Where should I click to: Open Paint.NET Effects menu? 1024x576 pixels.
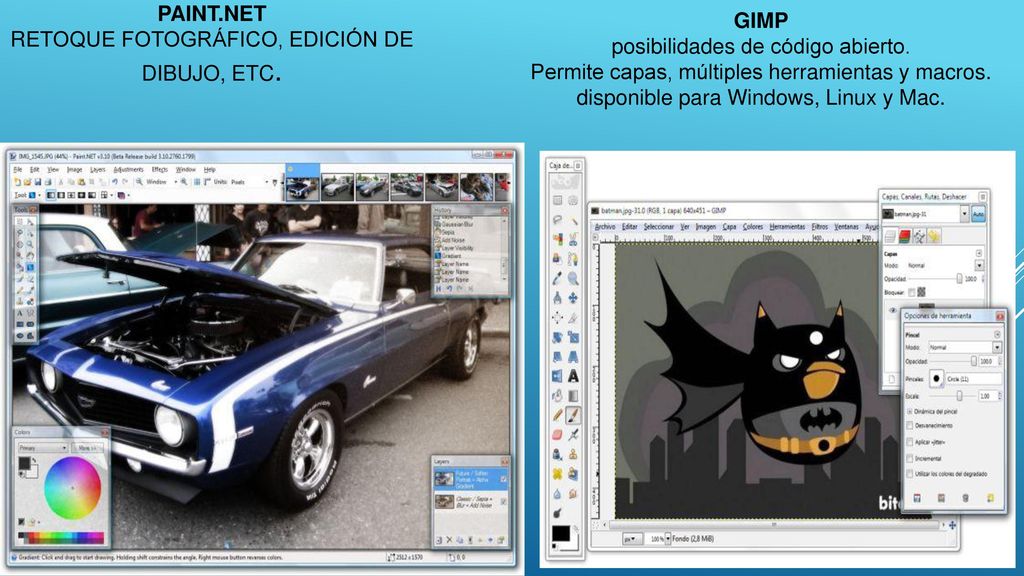coord(159,170)
